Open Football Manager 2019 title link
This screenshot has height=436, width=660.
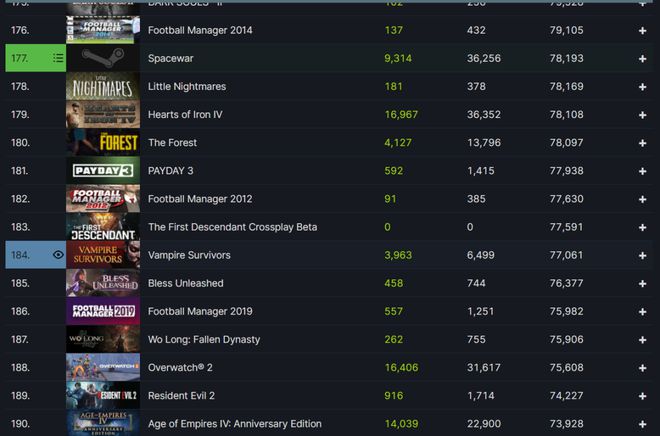coord(200,311)
